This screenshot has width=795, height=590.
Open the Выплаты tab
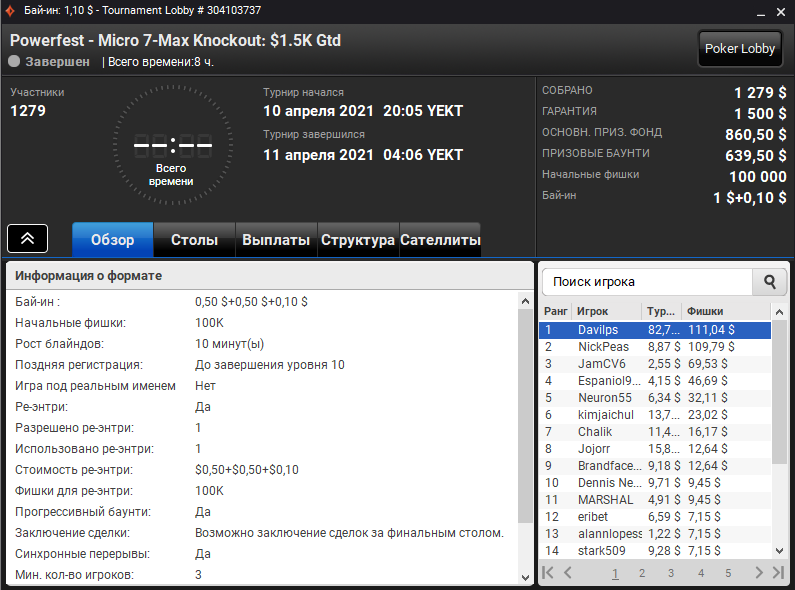[x=276, y=240]
